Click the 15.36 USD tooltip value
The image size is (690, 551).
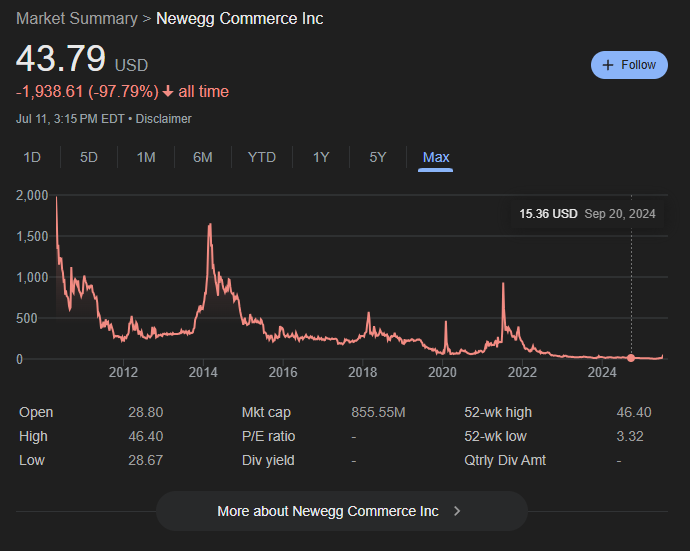[548, 214]
